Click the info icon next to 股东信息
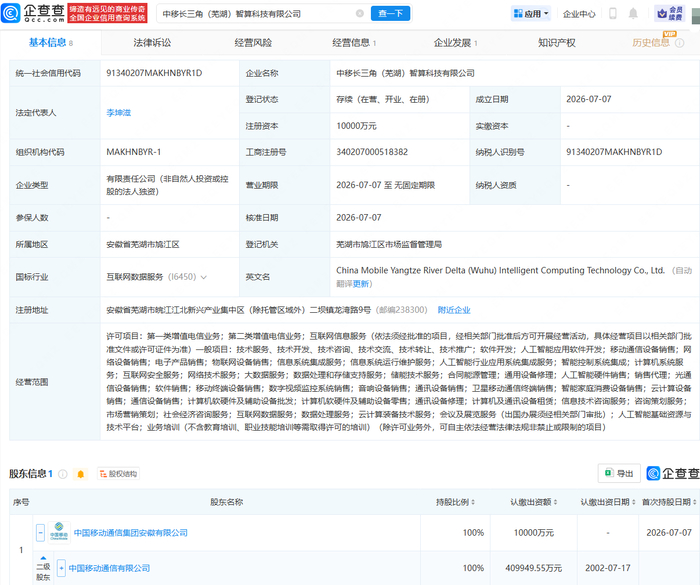 click(x=62, y=474)
